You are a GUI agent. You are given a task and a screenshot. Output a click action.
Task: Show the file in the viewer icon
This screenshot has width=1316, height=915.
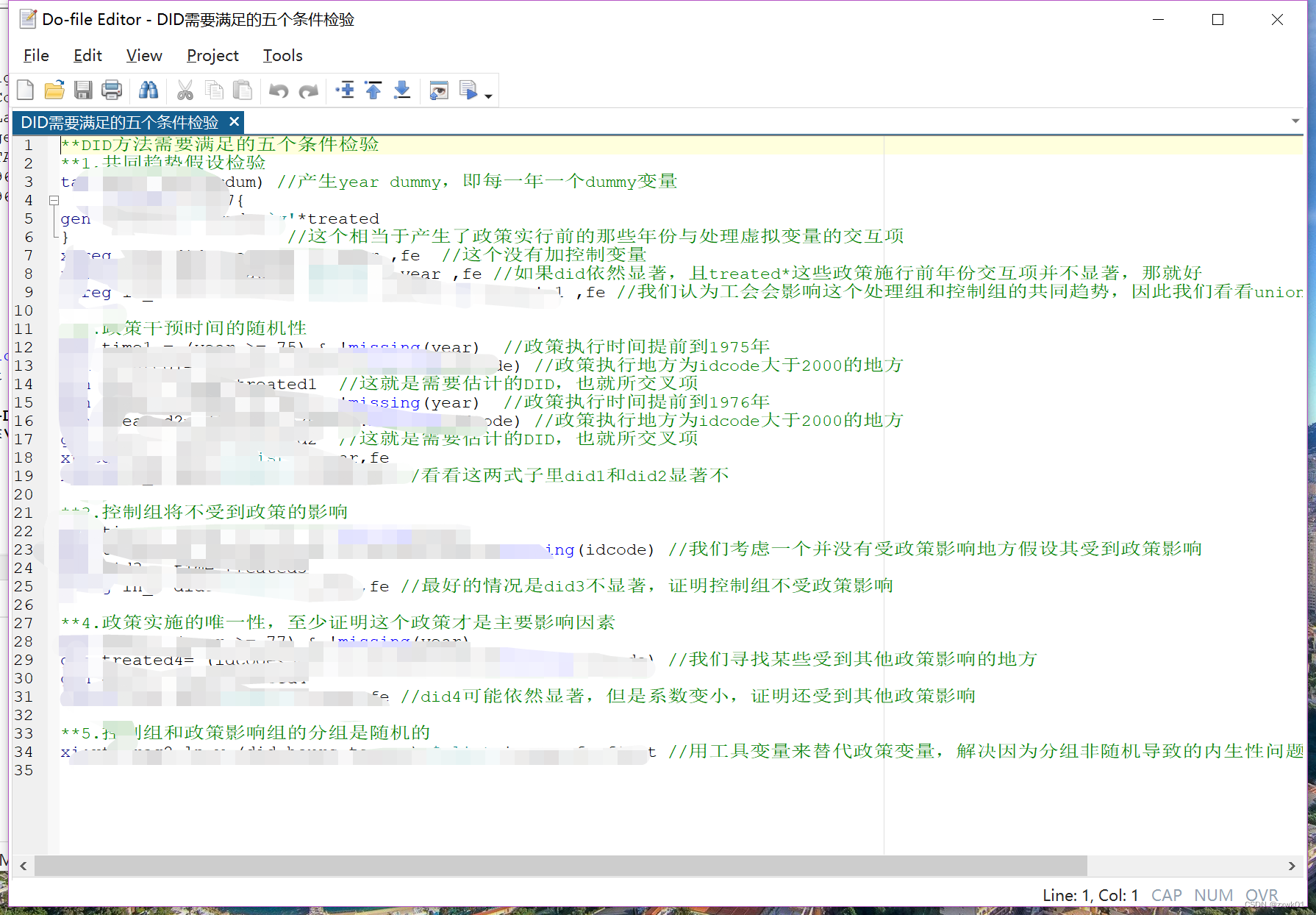click(x=439, y=90)
